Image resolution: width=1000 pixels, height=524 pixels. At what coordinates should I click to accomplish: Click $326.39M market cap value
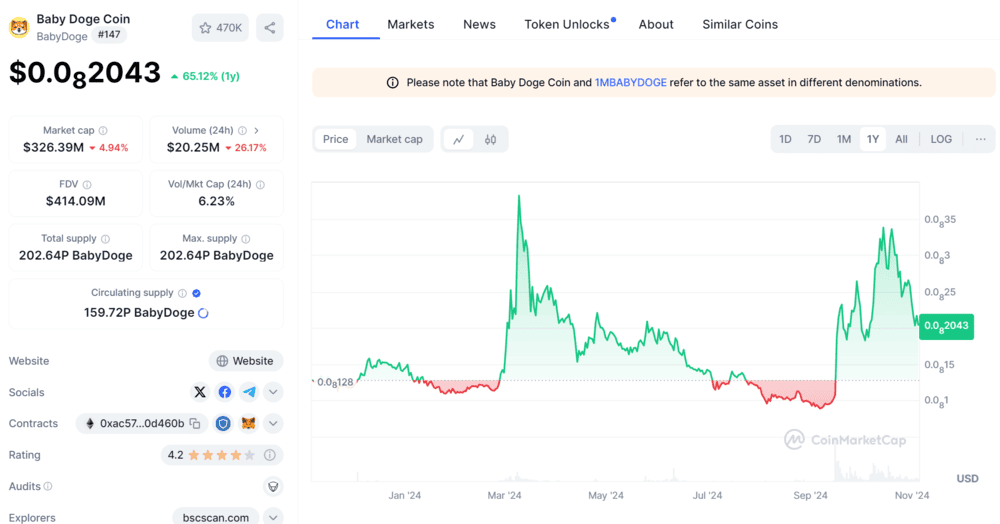(54, 148)
